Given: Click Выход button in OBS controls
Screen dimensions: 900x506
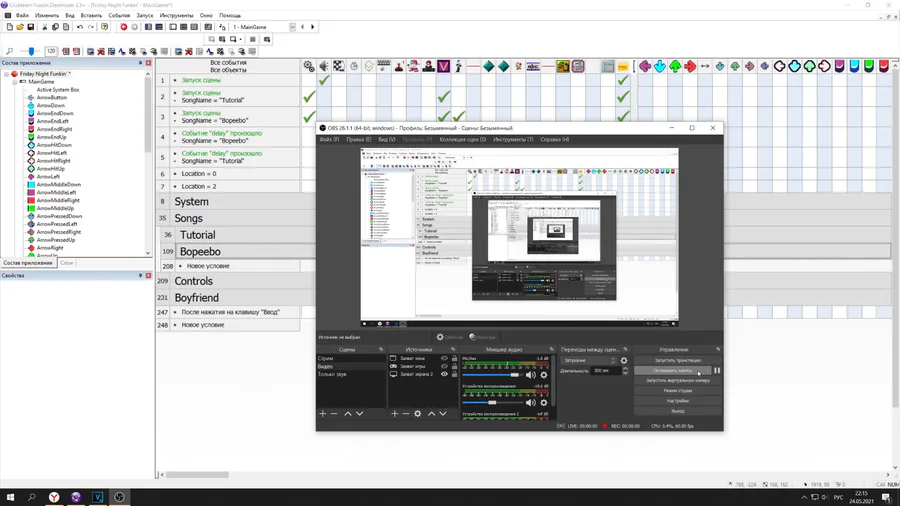Looking at the screenshot, I should pos(678,411).
